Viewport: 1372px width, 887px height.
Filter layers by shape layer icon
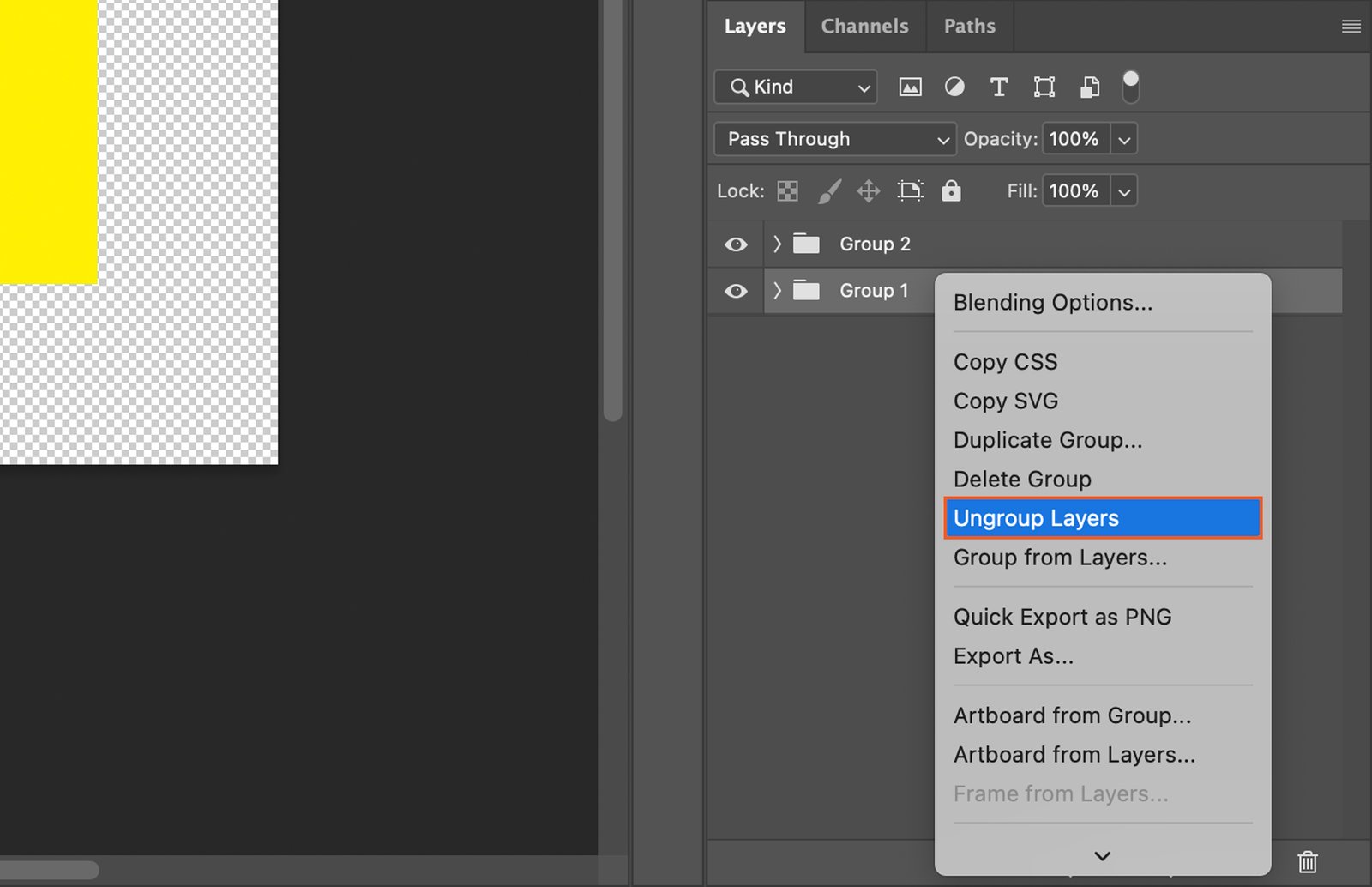(1044, 87)
